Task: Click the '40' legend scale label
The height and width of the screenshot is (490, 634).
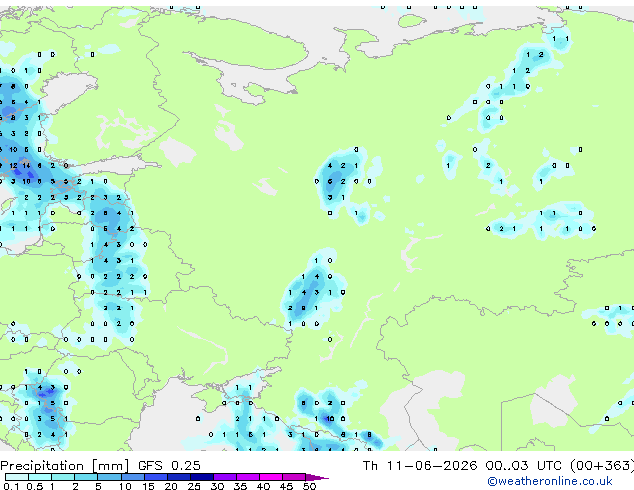Action: [263, 486]
